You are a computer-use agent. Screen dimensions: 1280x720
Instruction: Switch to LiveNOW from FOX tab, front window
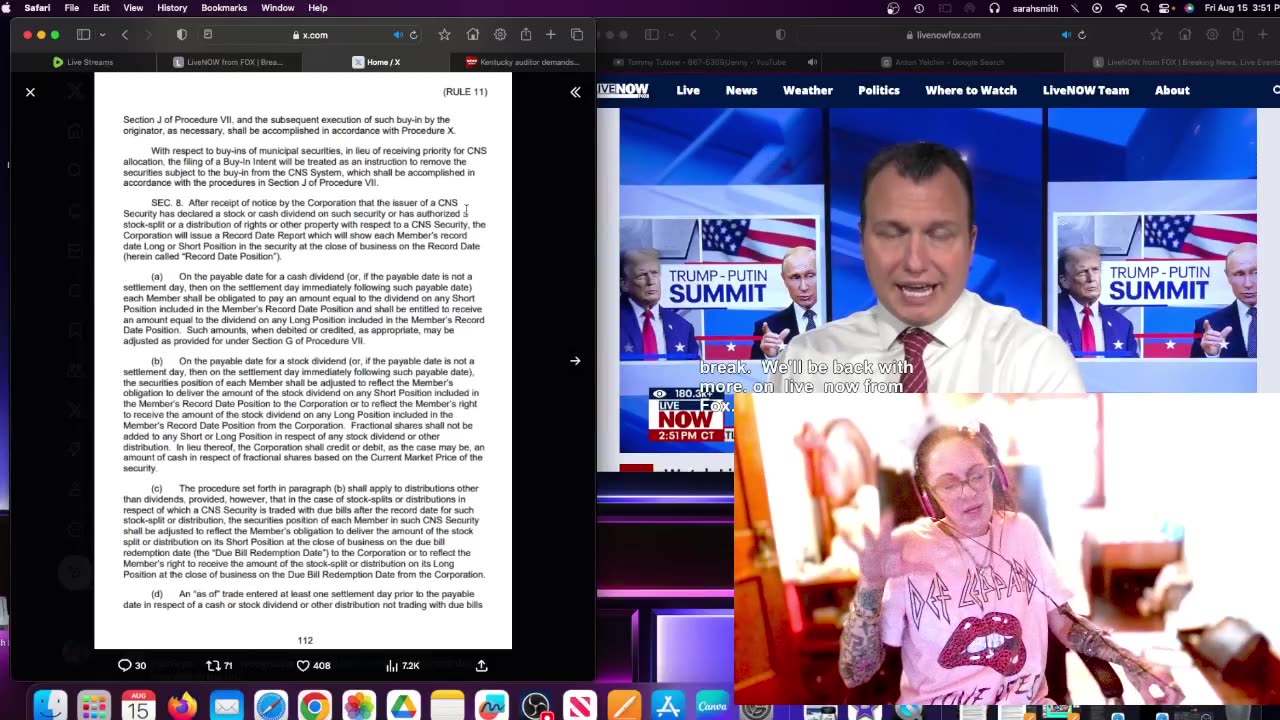point(229,62)
